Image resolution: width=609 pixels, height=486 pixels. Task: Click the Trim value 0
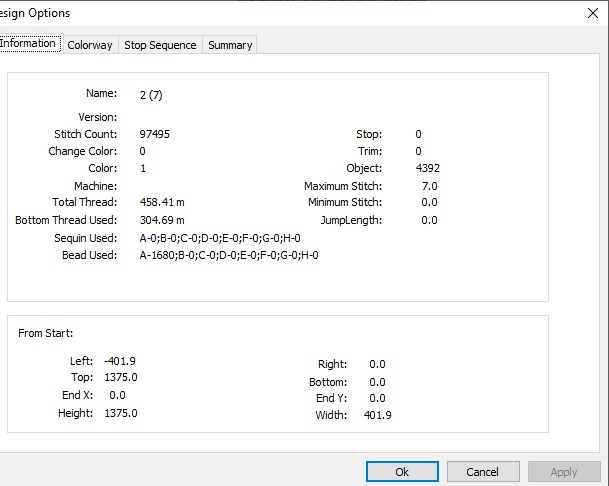point(418,151)
